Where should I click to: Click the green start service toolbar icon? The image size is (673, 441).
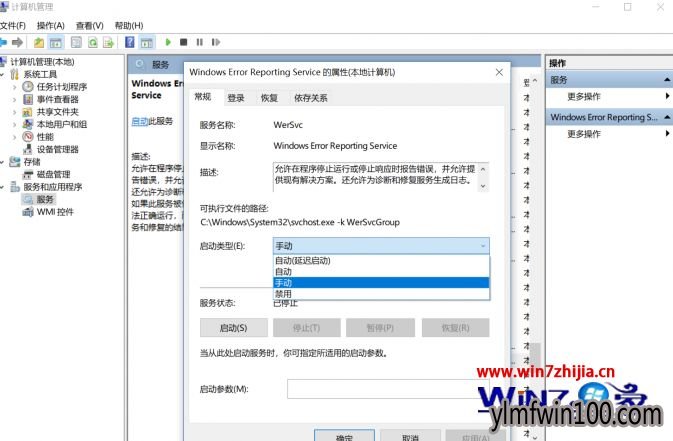pyautogui.click(x=168, y=42)
